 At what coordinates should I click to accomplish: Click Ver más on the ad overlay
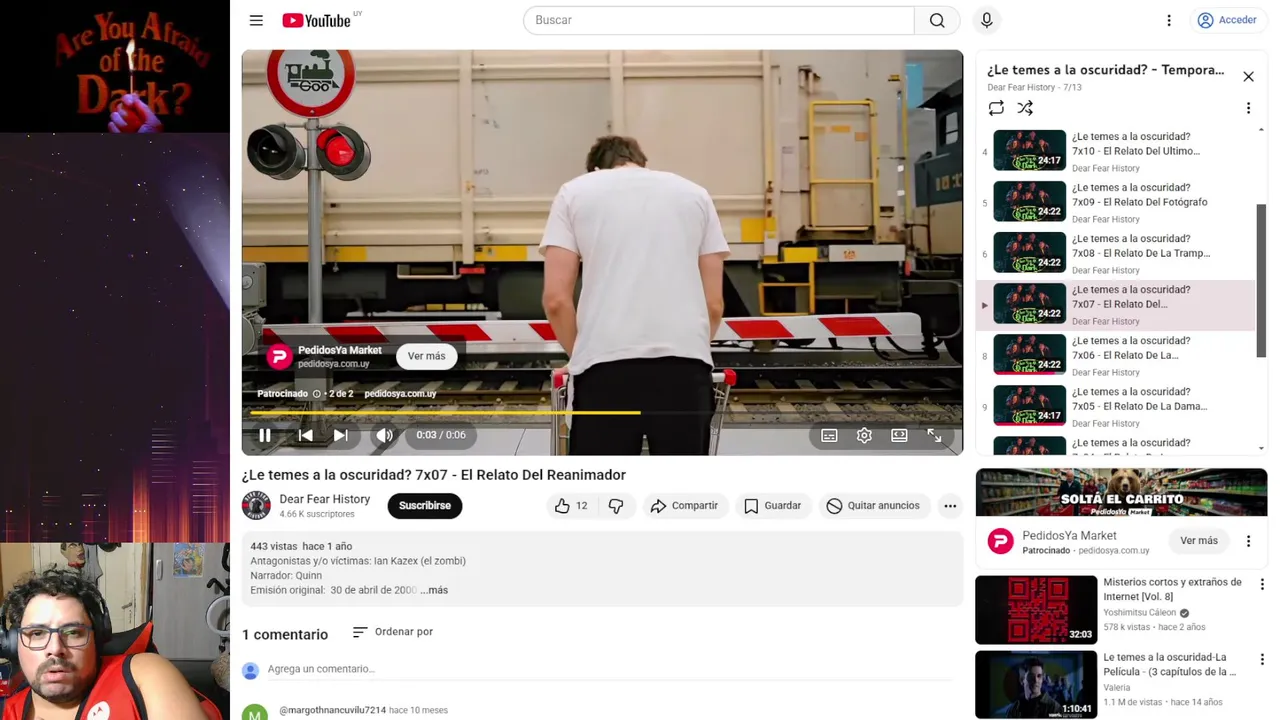pos(426,356)
